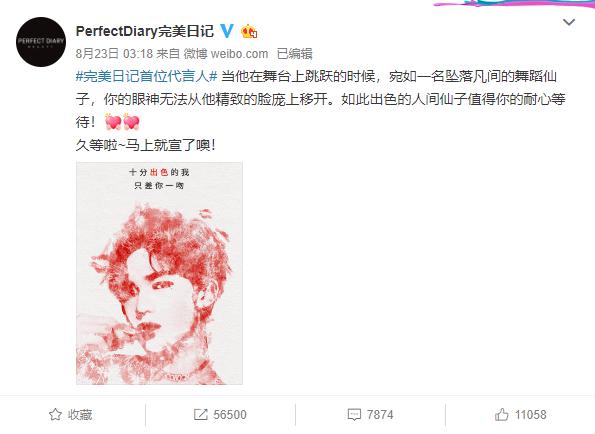
Task: Click the 收藏 label
Action: (80, 415)
